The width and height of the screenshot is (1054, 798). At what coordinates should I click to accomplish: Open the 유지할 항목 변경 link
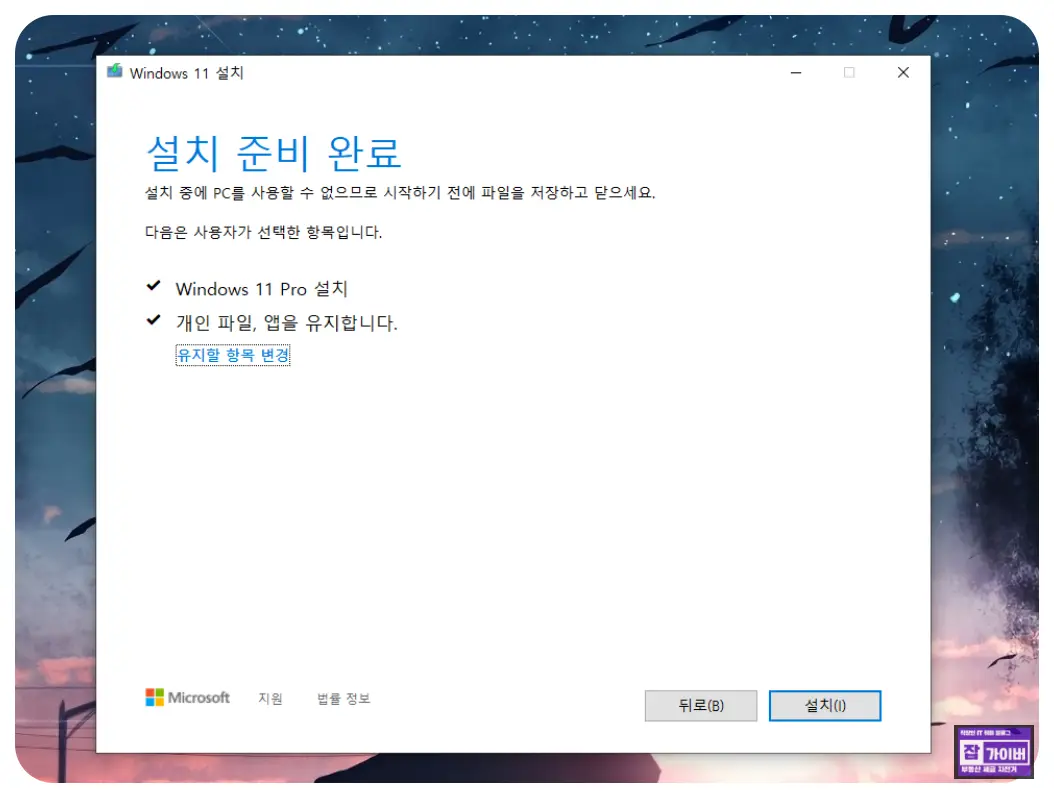[233, 354]
